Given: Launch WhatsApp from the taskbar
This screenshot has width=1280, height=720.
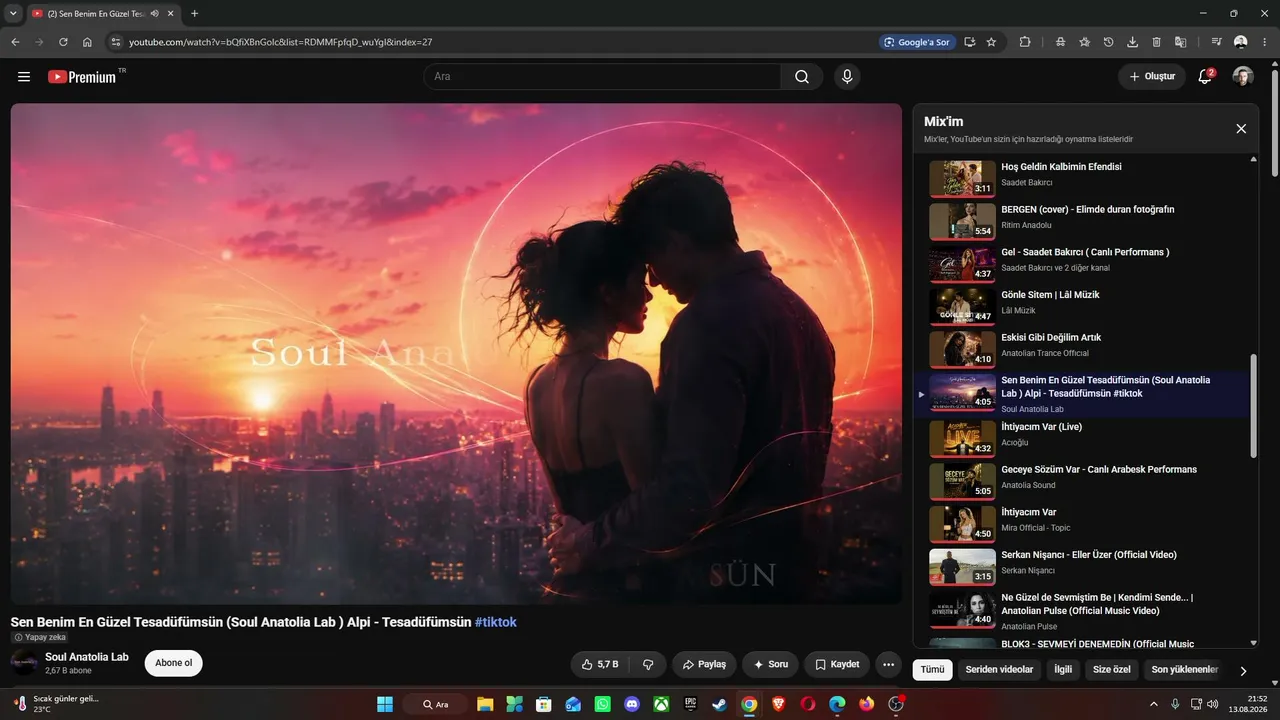Looking at the screenshot, I should pyautogui.click(x=602, y=704).
